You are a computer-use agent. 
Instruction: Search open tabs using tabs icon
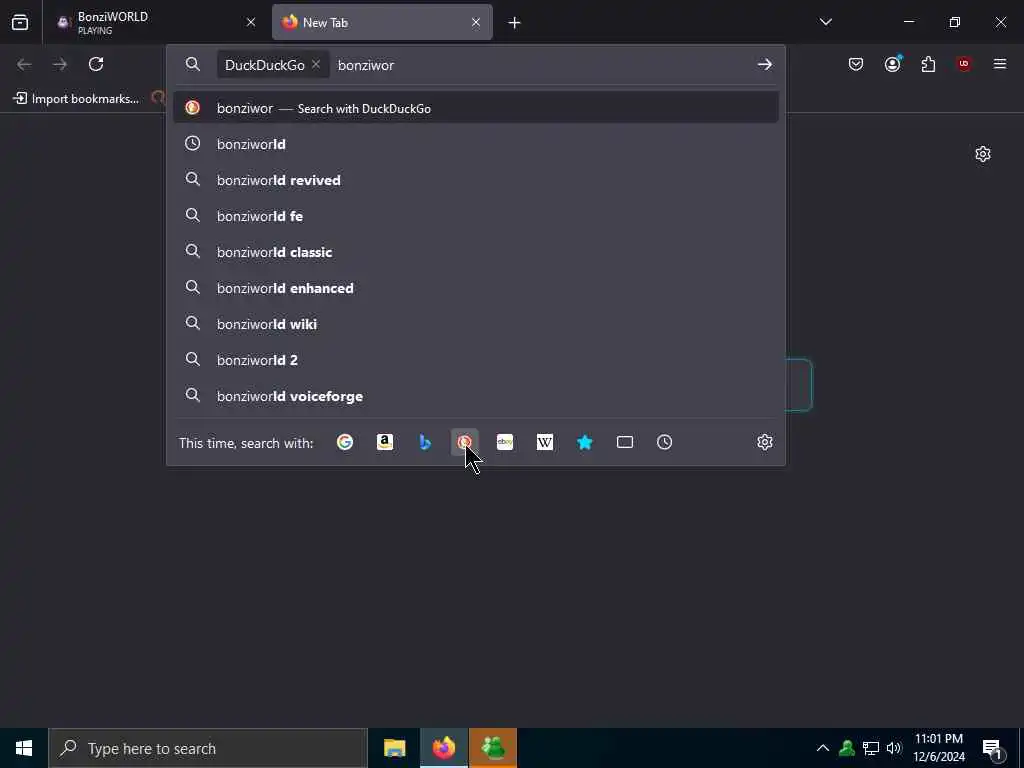[624, 442]
